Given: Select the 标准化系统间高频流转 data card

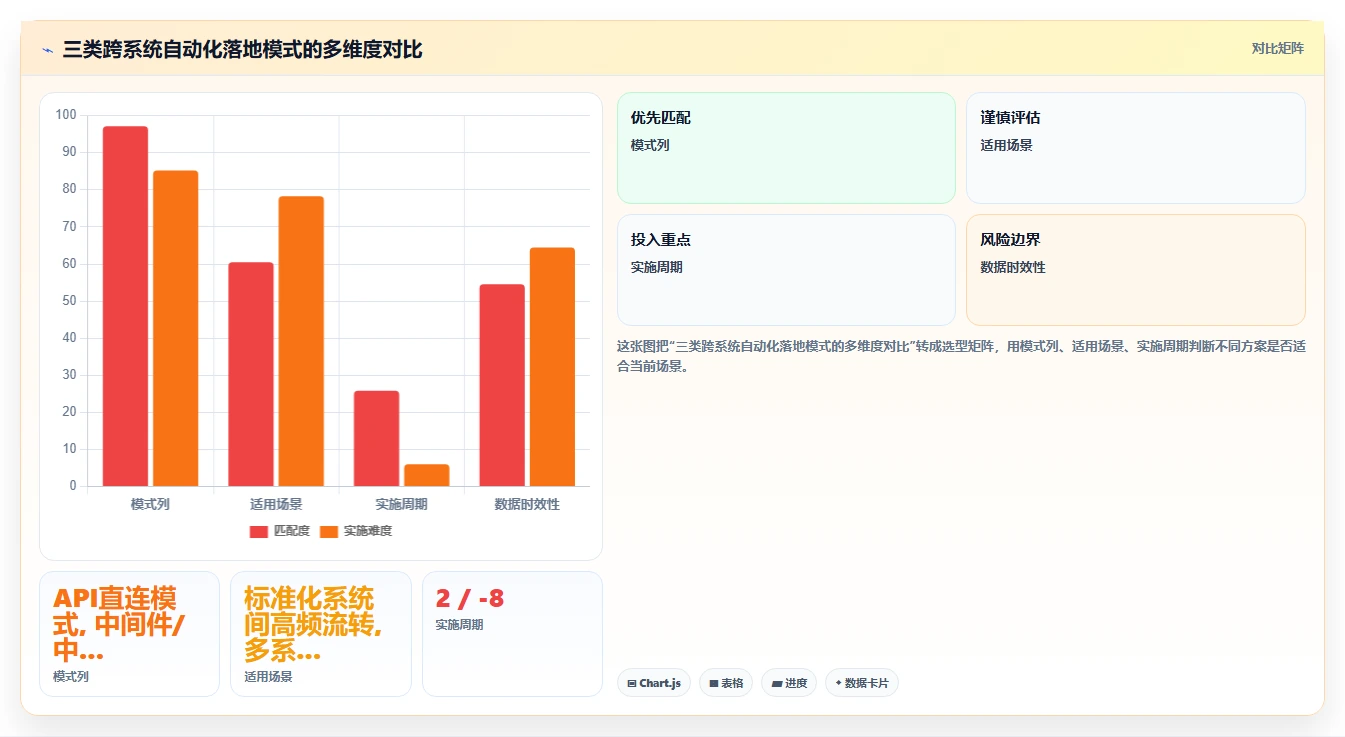Looking at the screenshot, I should [321, 634].
